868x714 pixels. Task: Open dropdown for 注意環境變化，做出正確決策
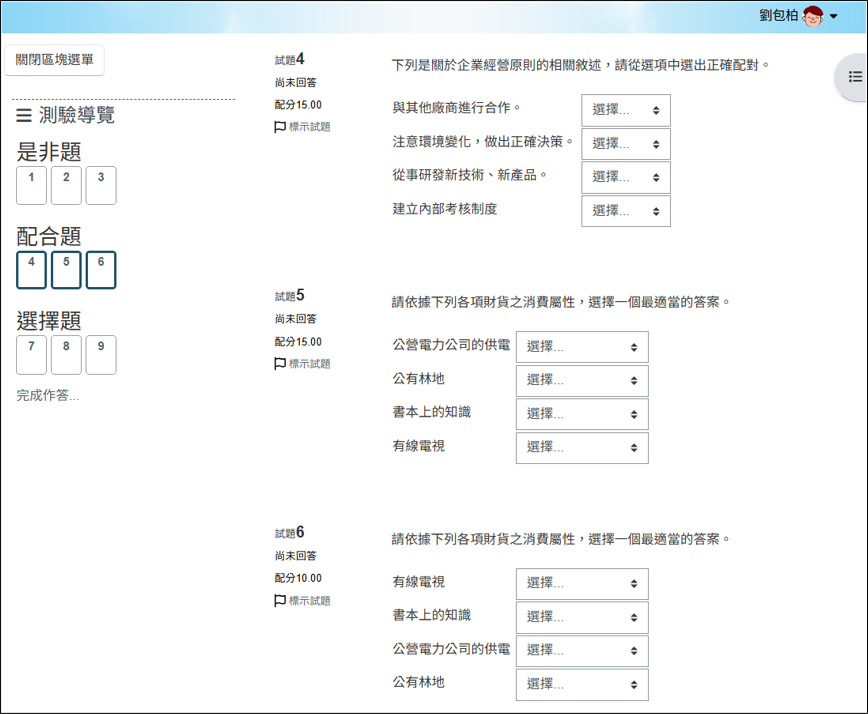(x=626, y=144)
